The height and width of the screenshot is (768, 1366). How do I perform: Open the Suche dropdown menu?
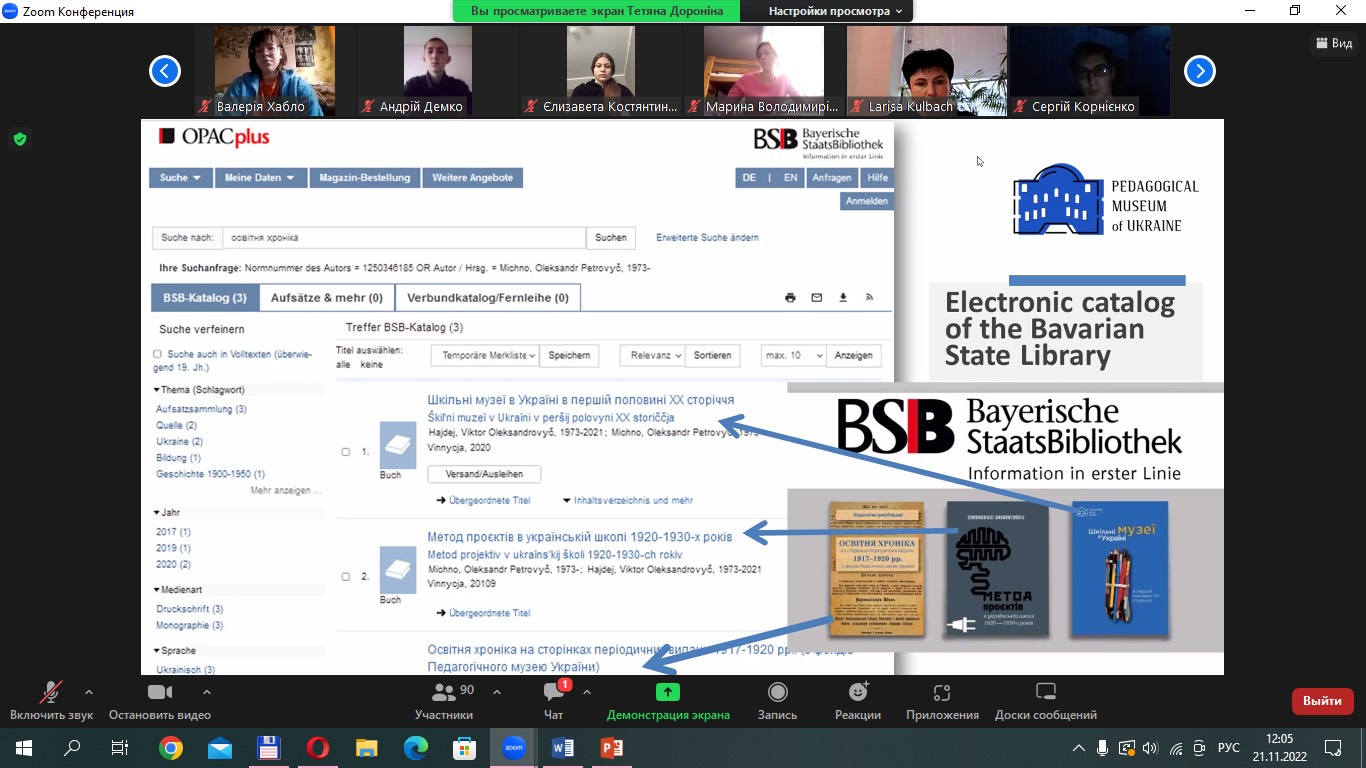(181, 178)
